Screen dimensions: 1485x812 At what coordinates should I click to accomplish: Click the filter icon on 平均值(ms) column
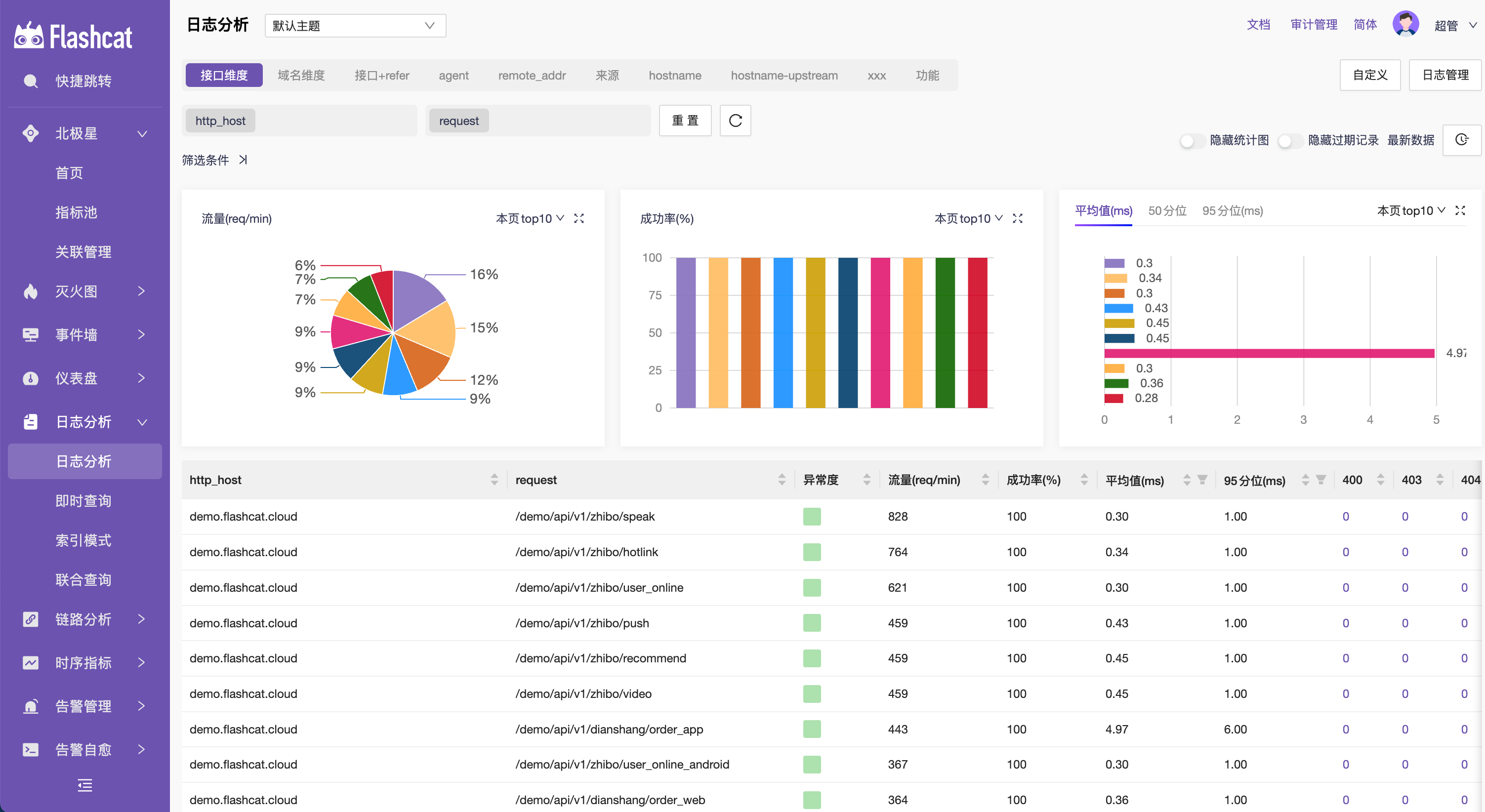[x=1202, y=480]
